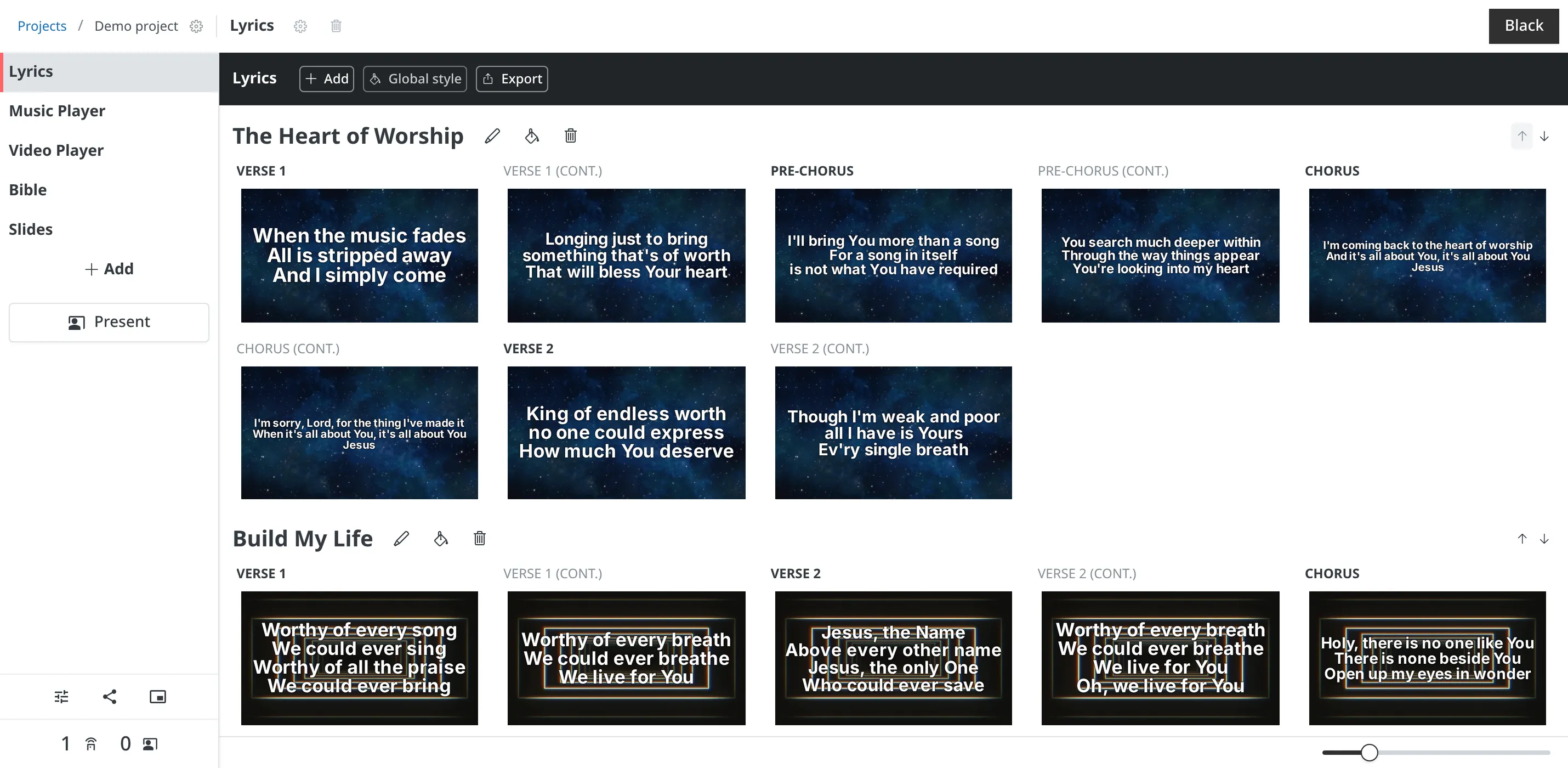Open style paint bucket for The Heart of Worship

click(x=531, y=136)
